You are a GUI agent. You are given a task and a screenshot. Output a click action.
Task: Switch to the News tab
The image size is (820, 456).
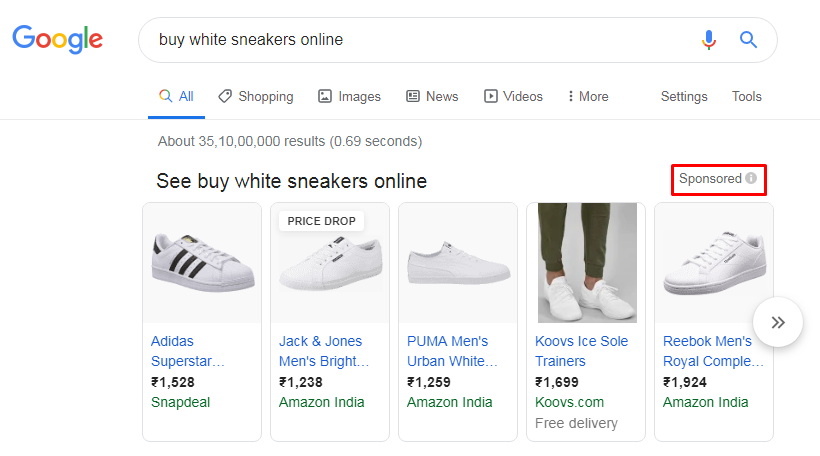pyautogui.click(x=432, y=96)
